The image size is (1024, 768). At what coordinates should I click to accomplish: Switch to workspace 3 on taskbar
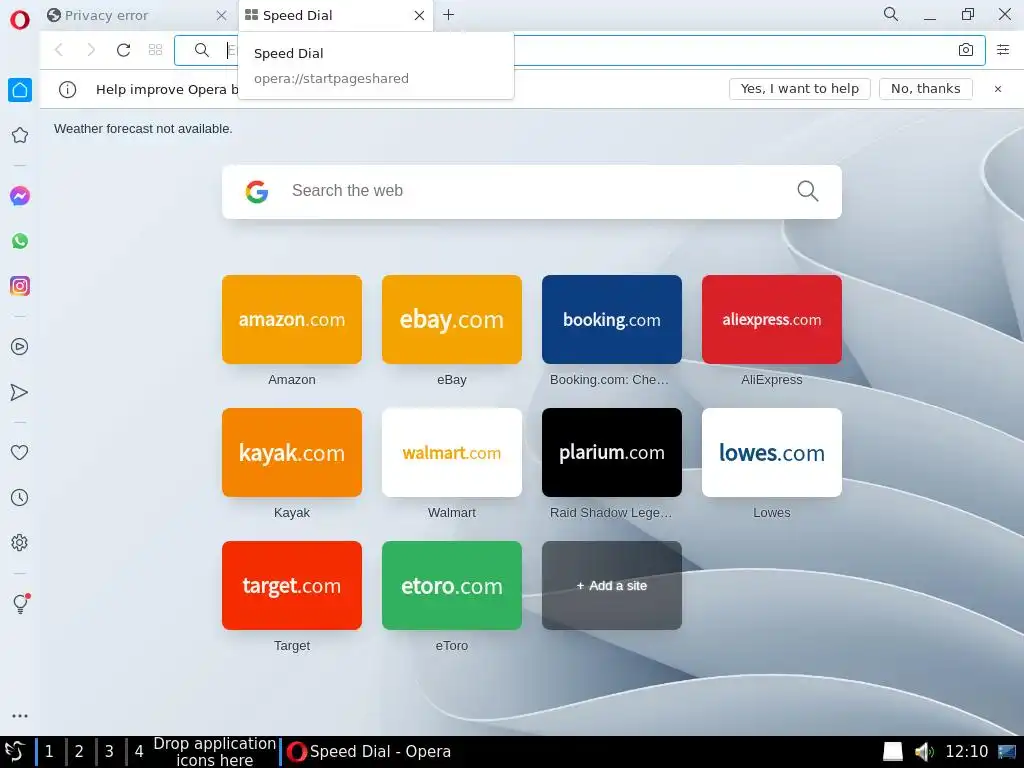point(109,752)
